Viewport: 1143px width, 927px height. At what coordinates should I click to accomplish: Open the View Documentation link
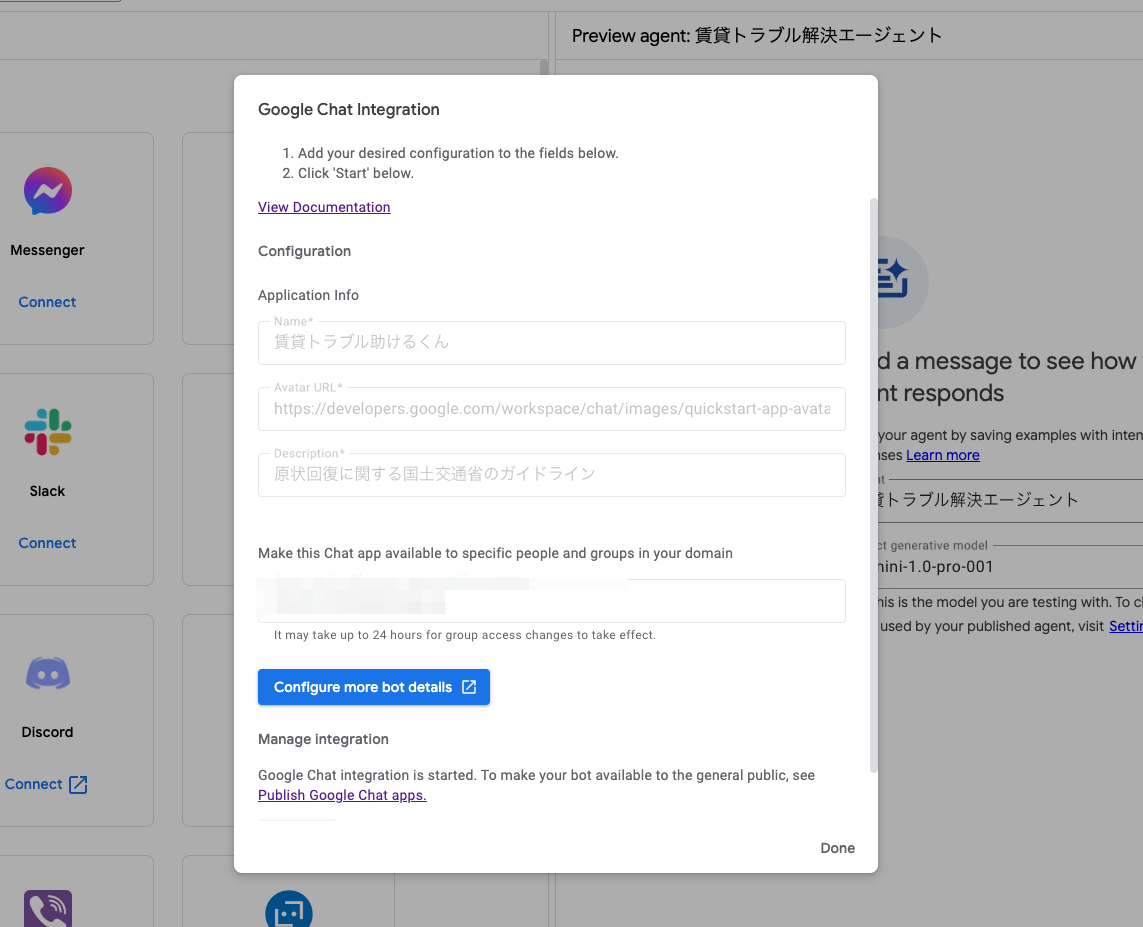(324, 207)
